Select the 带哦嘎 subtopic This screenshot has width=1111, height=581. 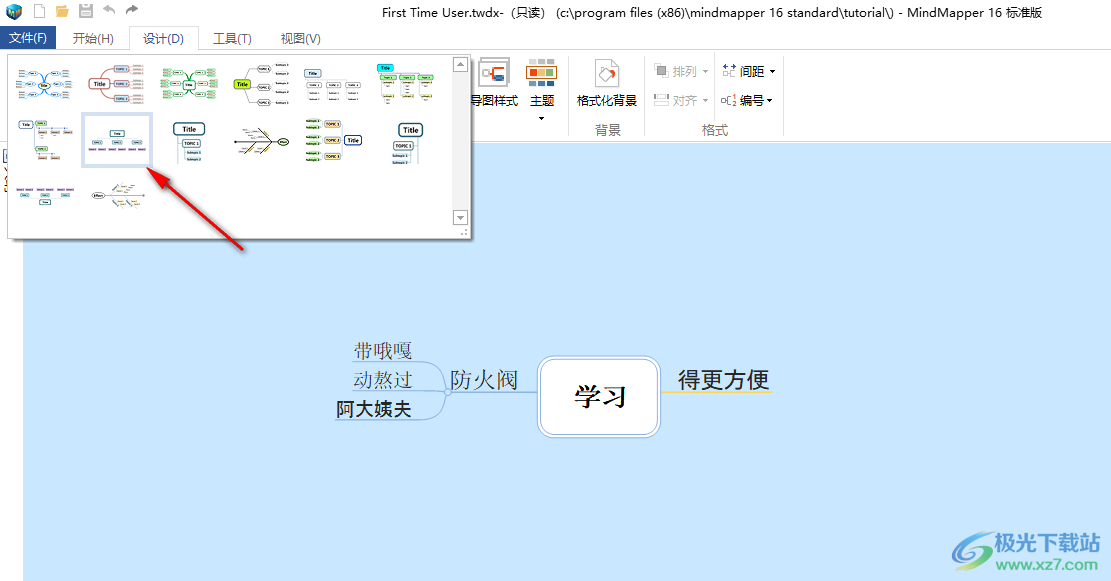pyautogui.click(x=383, y=351)
